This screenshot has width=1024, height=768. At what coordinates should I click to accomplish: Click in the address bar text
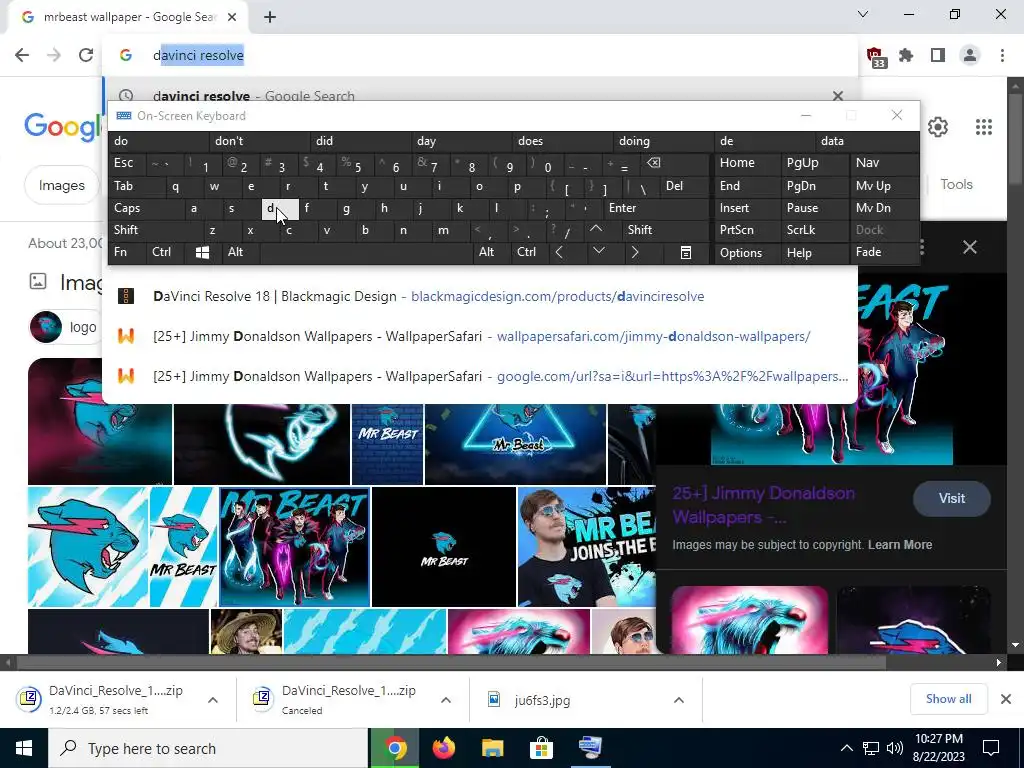pyautogui.click(x=199, y=56)
